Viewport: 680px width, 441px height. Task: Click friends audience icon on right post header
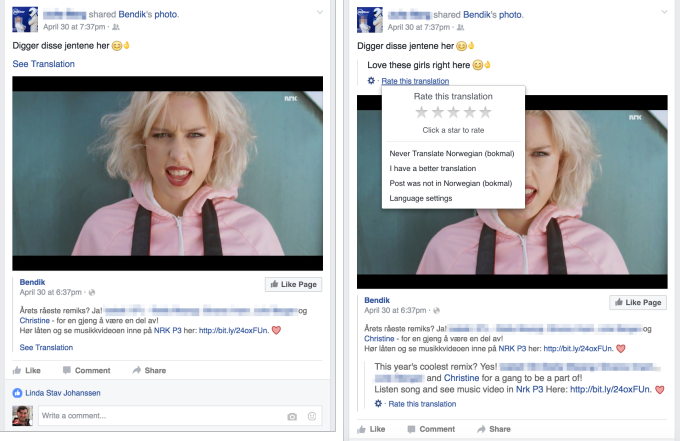[461, 27]
